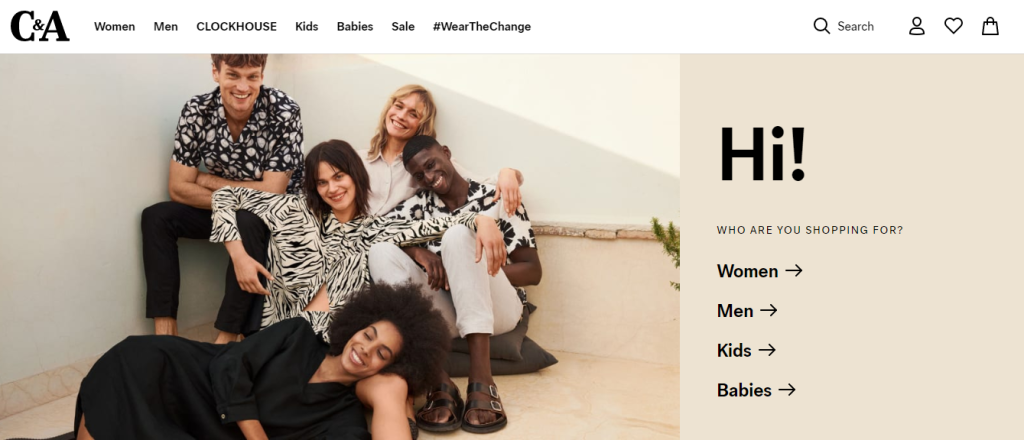Open Kids in the top navigation
This screenshot has width=1024, height=440.
coord(306,27)
